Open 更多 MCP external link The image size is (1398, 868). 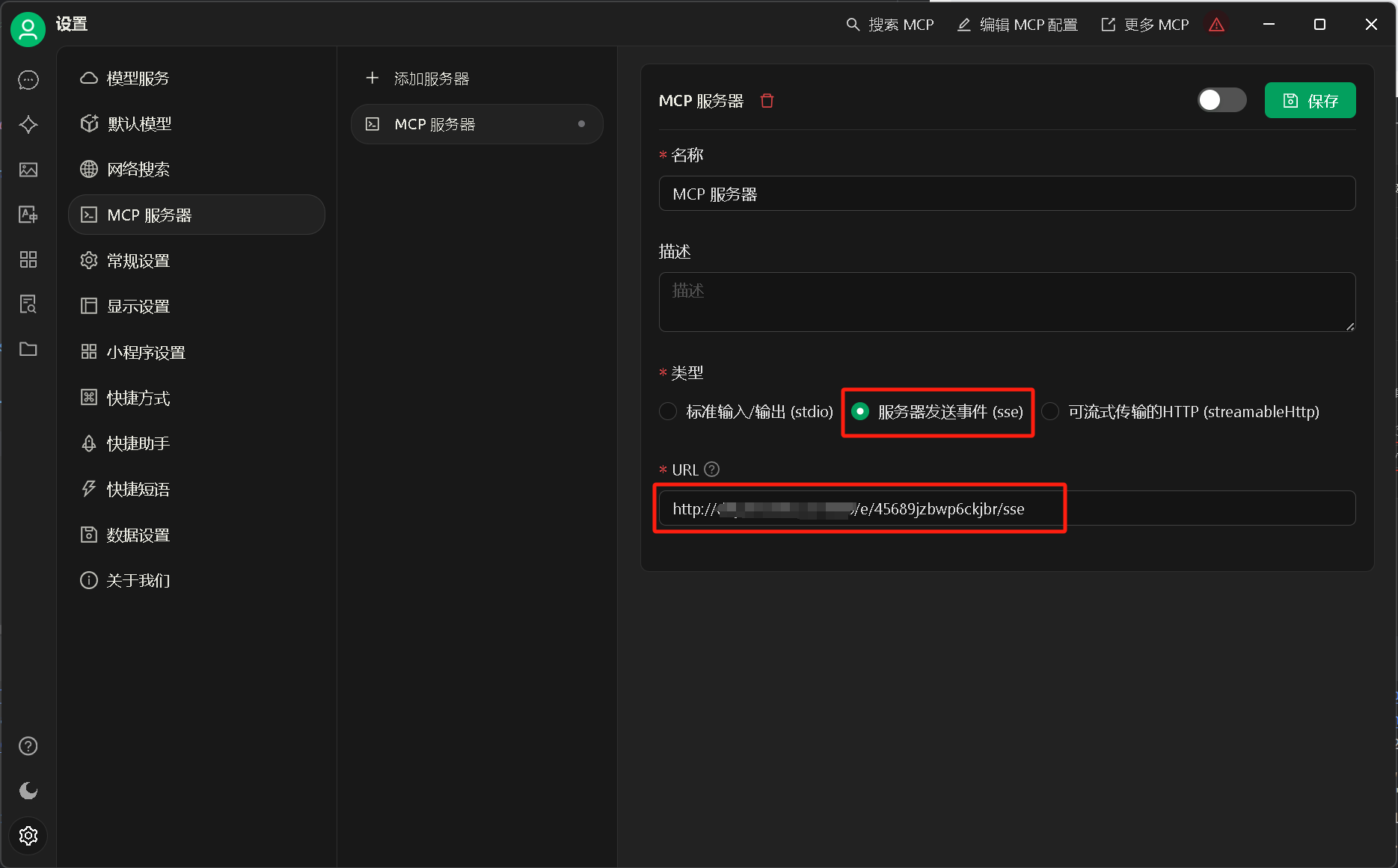[x=1144, y=25]
